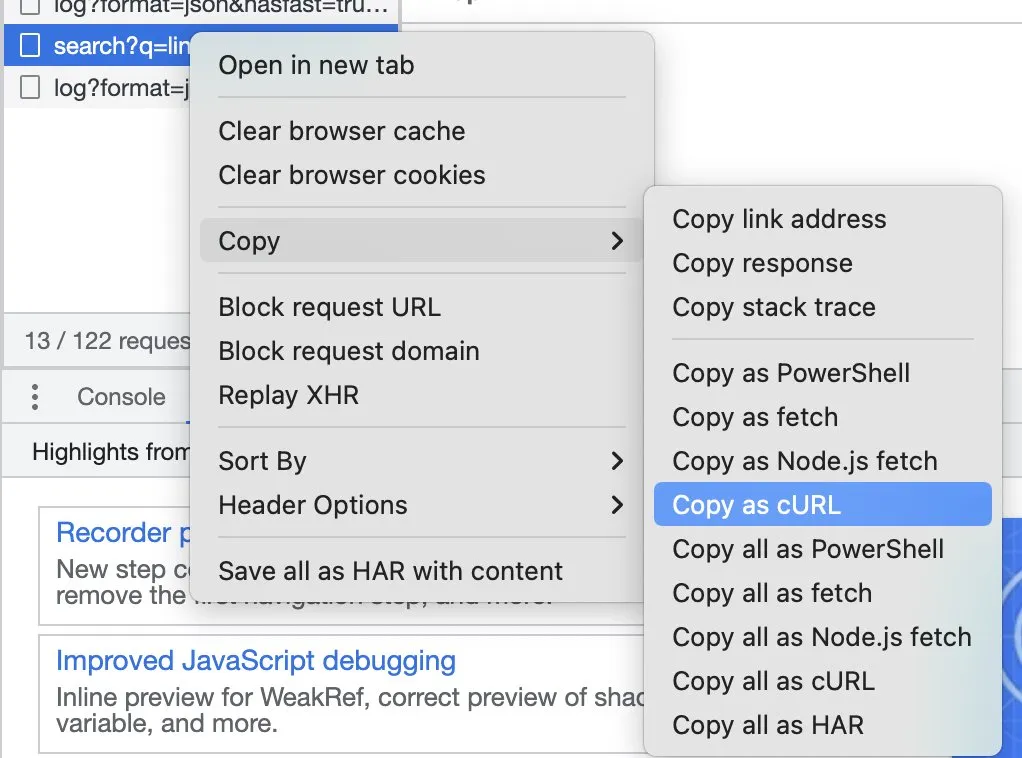1022x758 pixels.
Task: Tick checkbox of search?q= request row
Action: click(30, 46)
